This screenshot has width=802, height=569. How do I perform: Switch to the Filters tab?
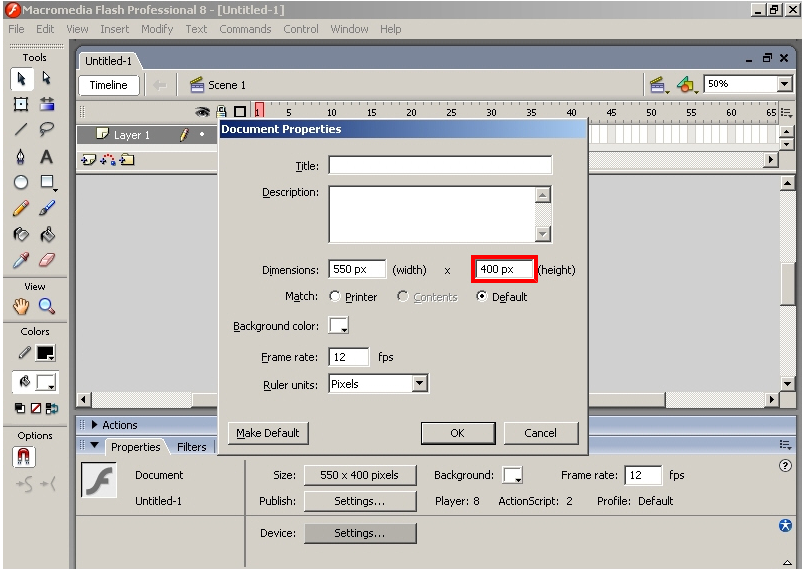[x=191, y=447]
